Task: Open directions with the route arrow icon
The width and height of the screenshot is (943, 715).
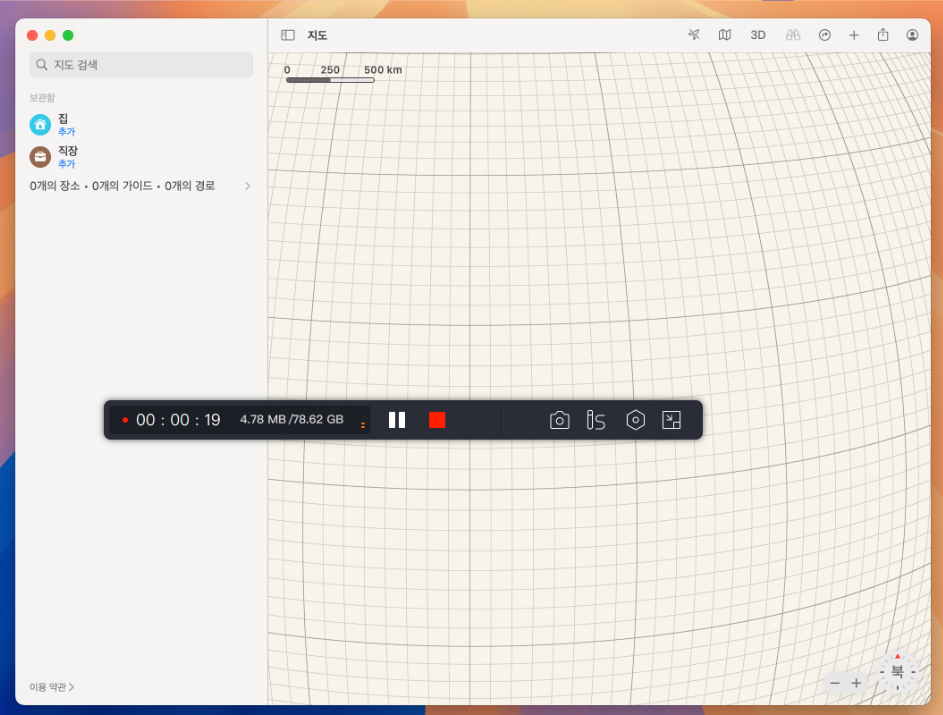Action: (x=824, y=35)
